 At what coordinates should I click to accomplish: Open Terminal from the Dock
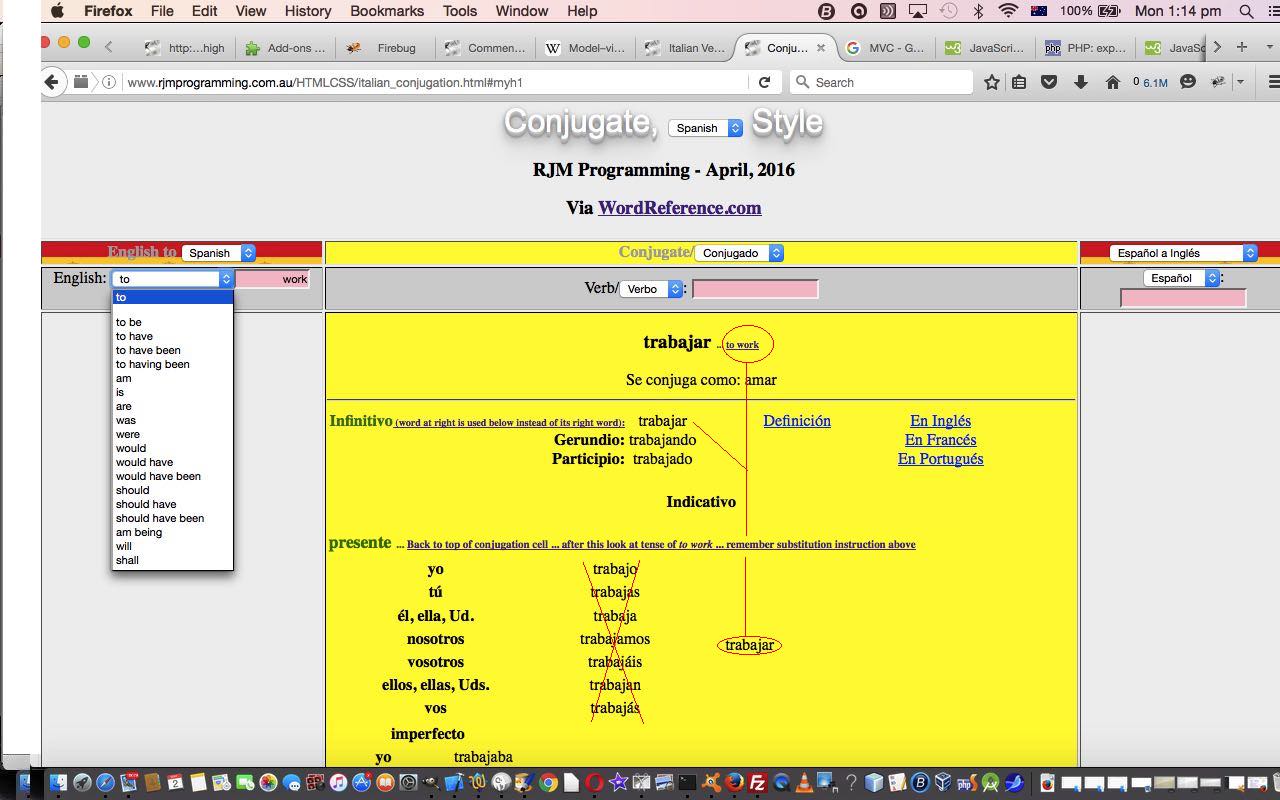pyautogui.click(x=687, y=783)
